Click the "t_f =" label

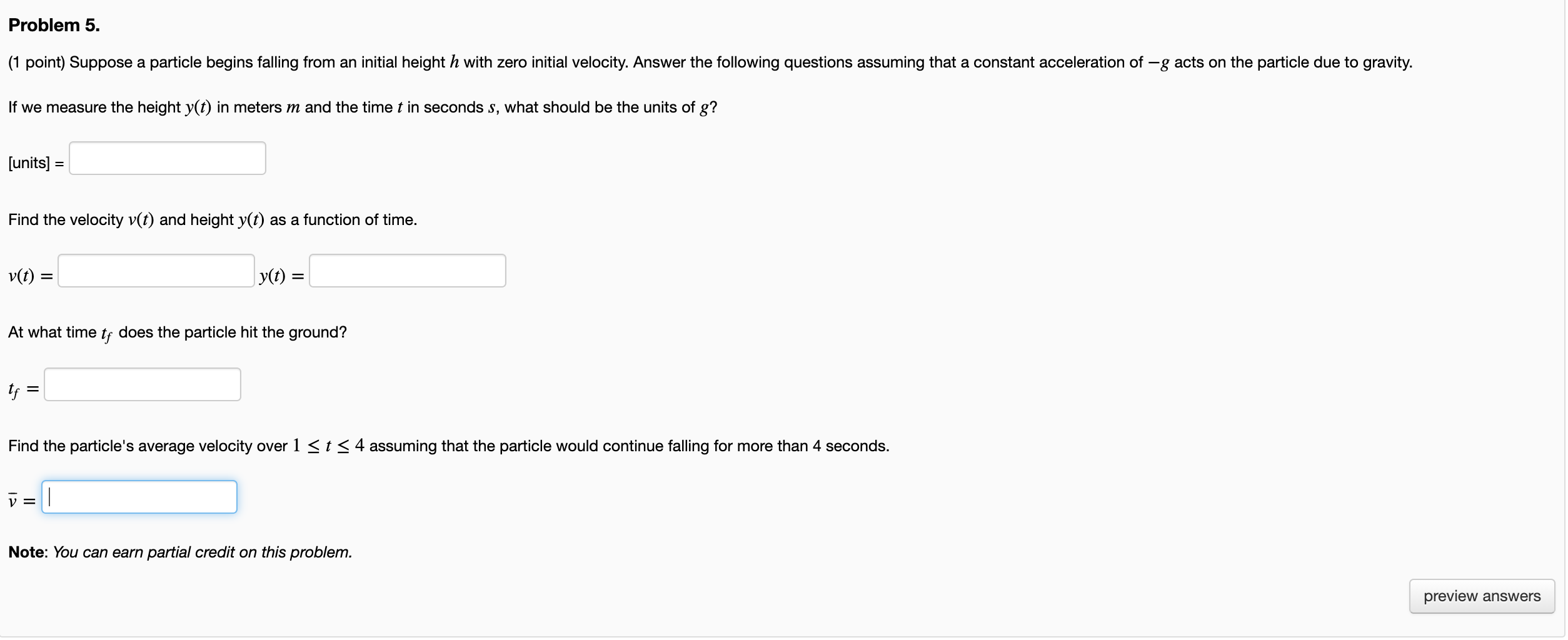coord(23,389)
